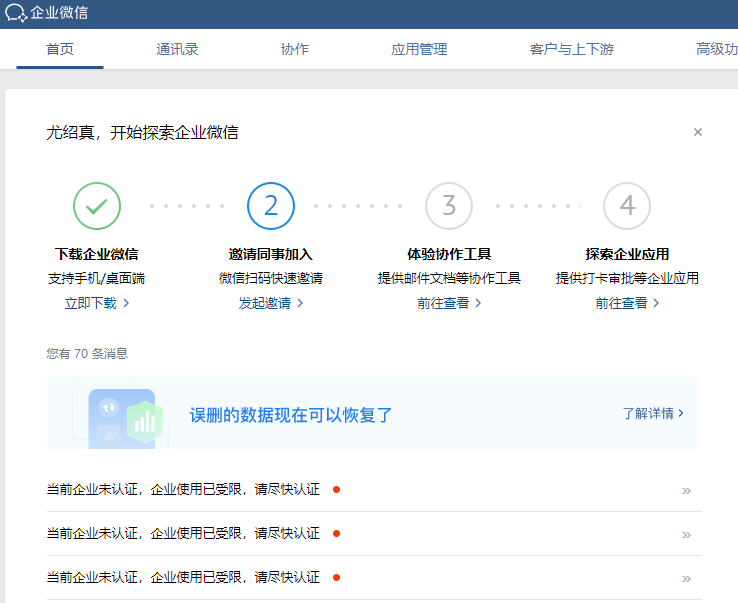This screenshot has width=738, height=603.
Task: Open 前往查看 under 体验协作工具
Action: (449, 303)
